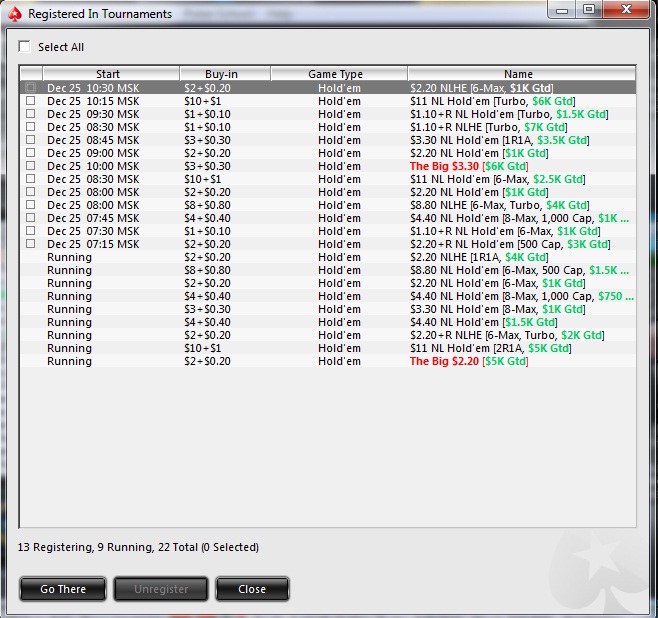Screen dimensions: 658x618
Task: Check the Dec 25 08:45 MSK row checkbox
Action: point(30,139)
